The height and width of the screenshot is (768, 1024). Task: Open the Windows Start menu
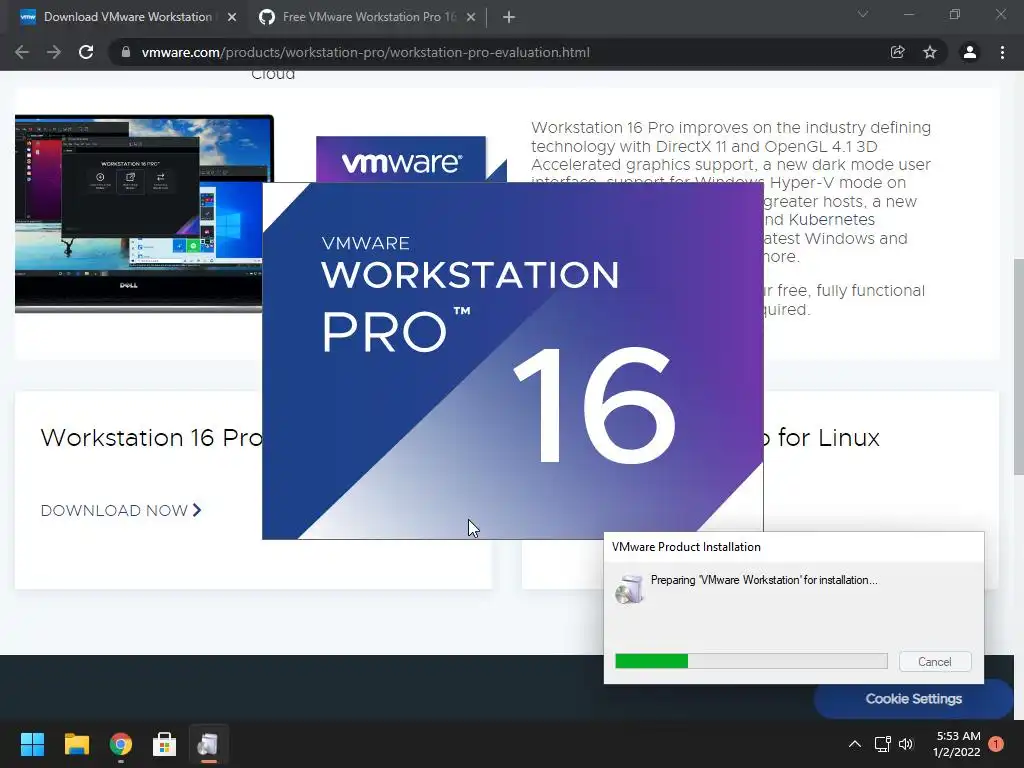pyautogui.click(x=32, y=744)
